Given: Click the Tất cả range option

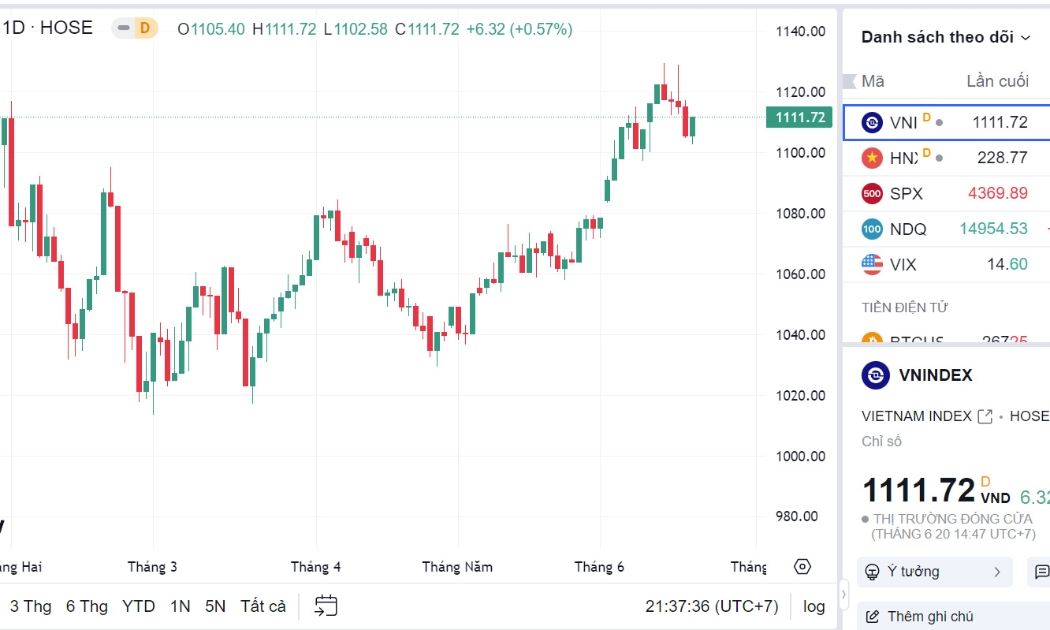Looking at the screenshot, I should coord(263,606).
